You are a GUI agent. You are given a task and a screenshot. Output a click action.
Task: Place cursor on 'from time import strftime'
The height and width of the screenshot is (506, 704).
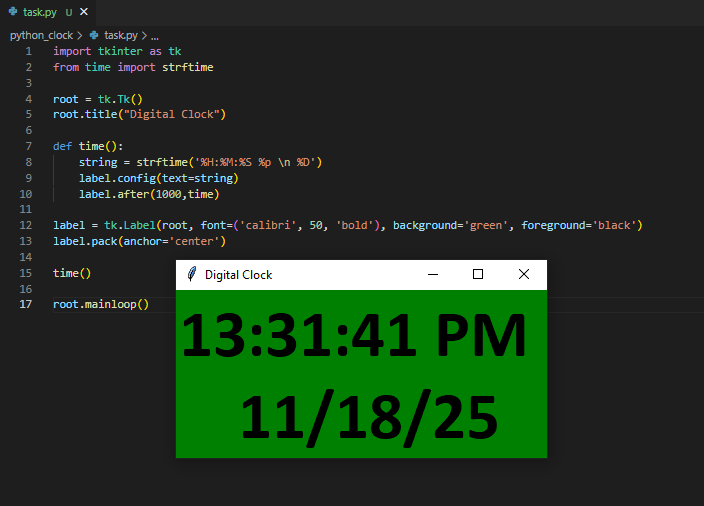click(x=133, y=67)
